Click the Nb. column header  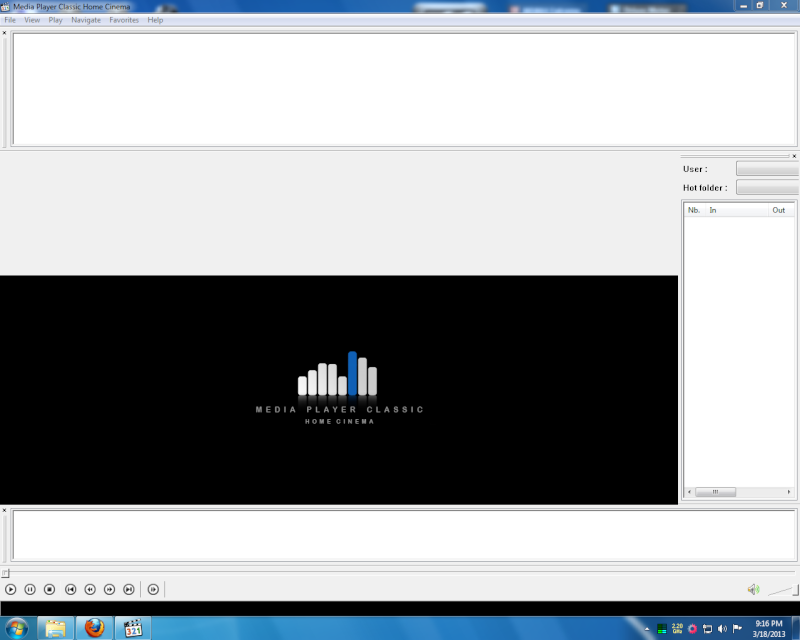694,210
